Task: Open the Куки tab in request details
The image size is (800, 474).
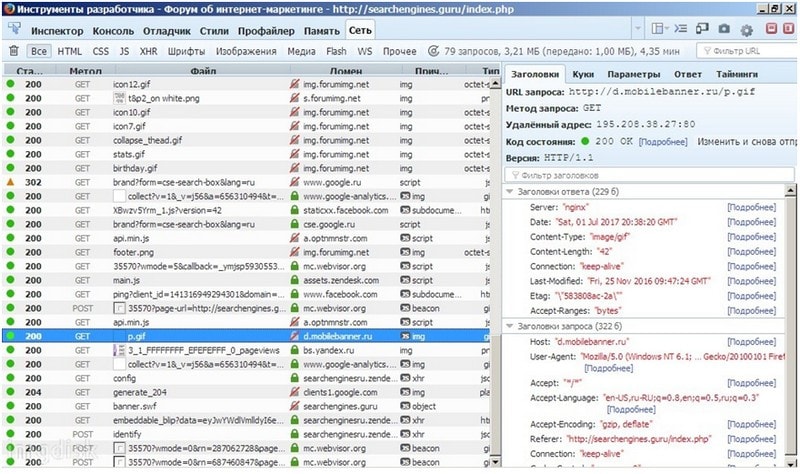Action: click(x=584, y=74)
